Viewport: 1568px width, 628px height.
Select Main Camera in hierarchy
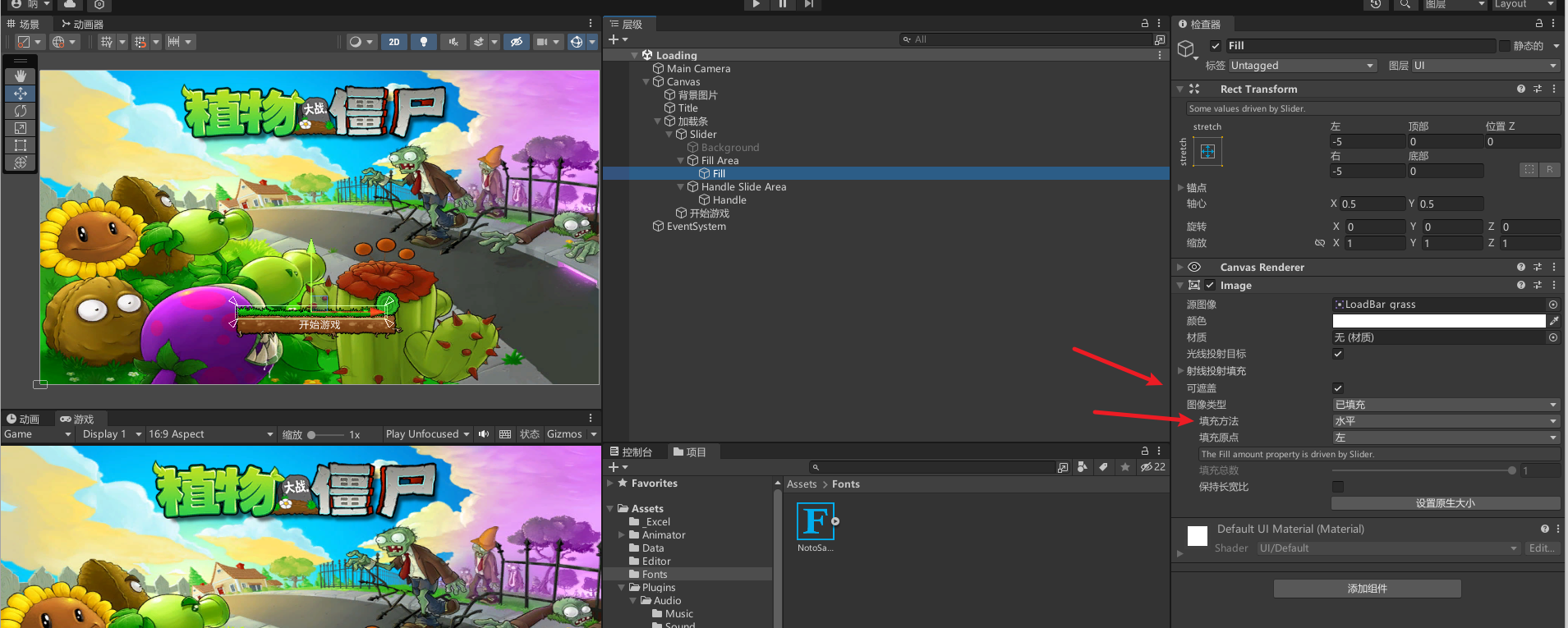tap(698, 69)
